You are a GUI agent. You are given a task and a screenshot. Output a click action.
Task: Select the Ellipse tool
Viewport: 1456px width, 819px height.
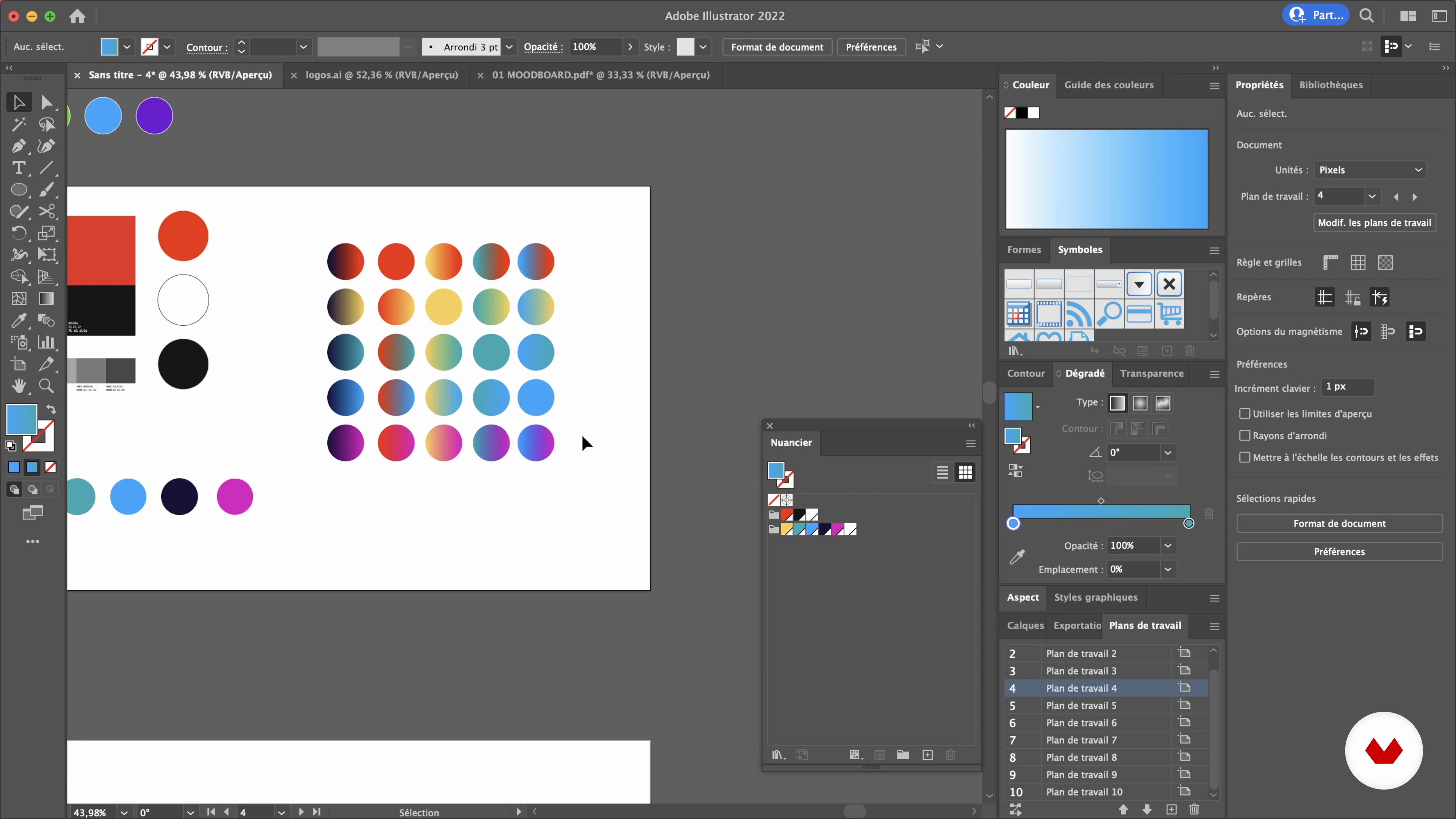tap(19, 190)
